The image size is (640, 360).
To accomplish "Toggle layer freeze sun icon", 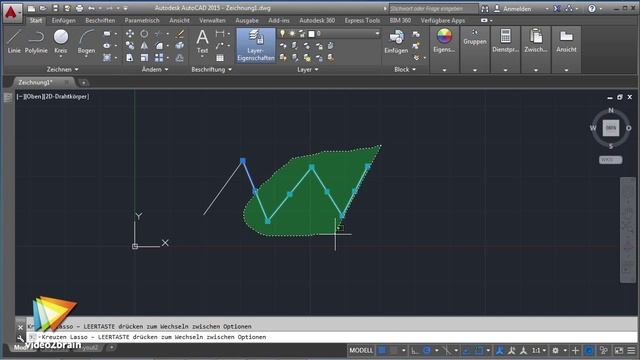I will pyautogui.click(x=292, y=33).
